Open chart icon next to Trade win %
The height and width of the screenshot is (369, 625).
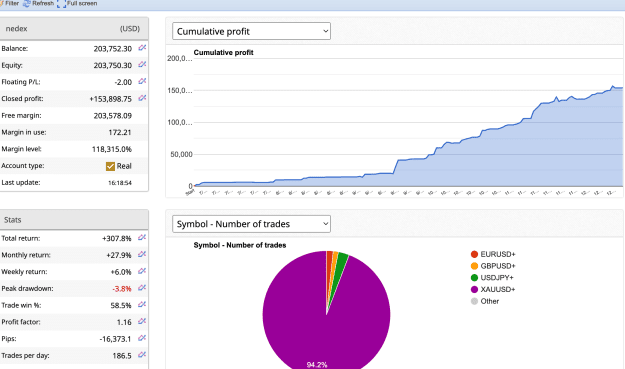(142, 305)
